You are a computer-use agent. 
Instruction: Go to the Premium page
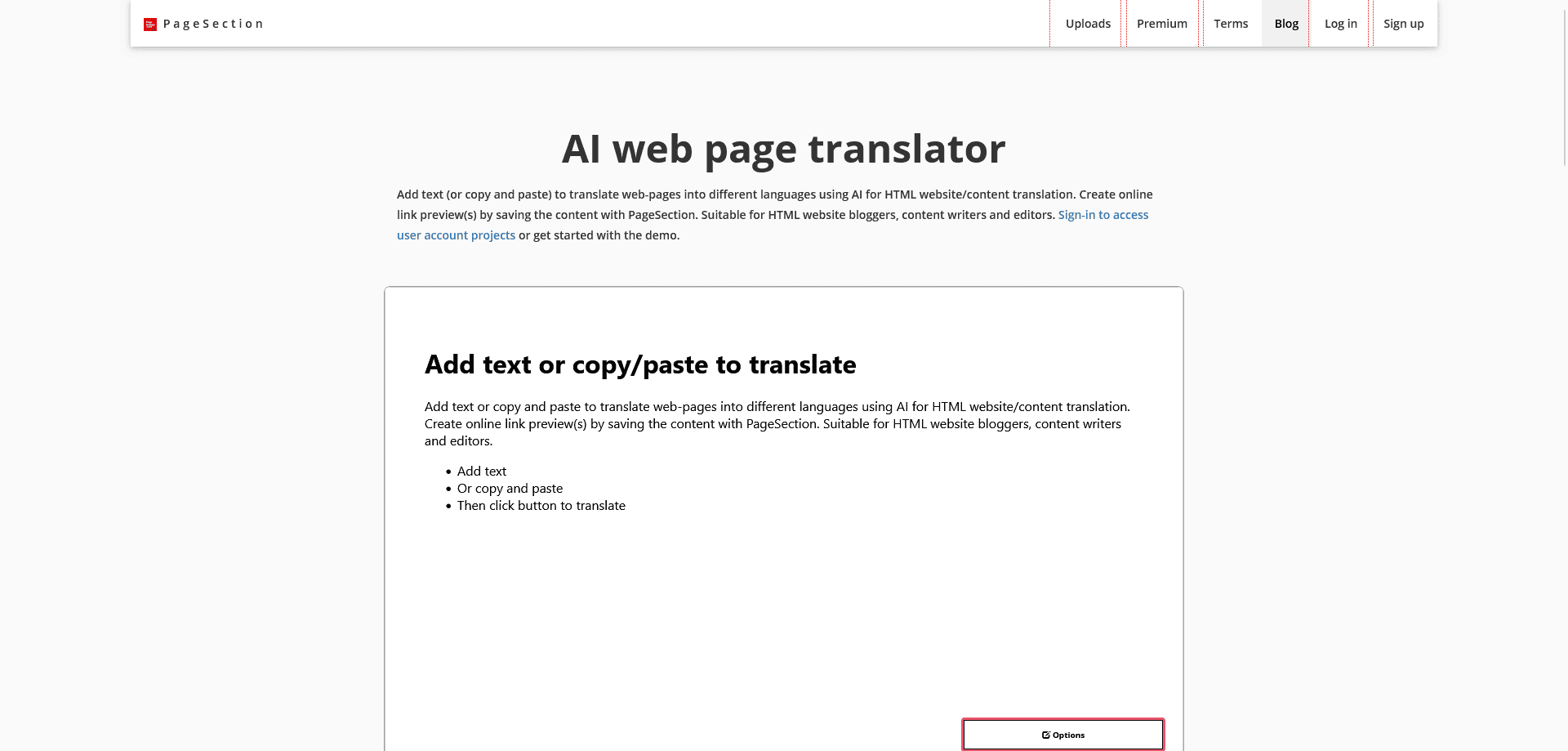click(x=1162, y=24)
